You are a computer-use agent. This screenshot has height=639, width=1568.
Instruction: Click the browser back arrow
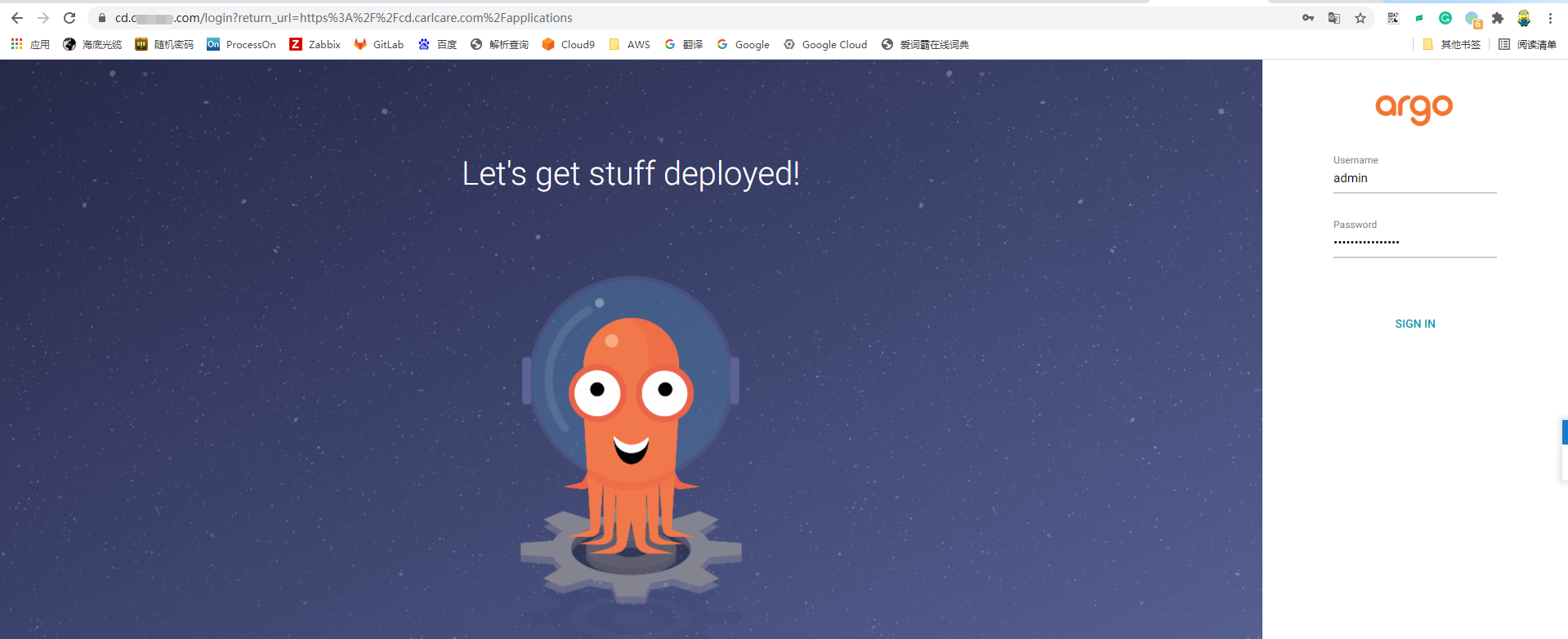pos(17,18)
